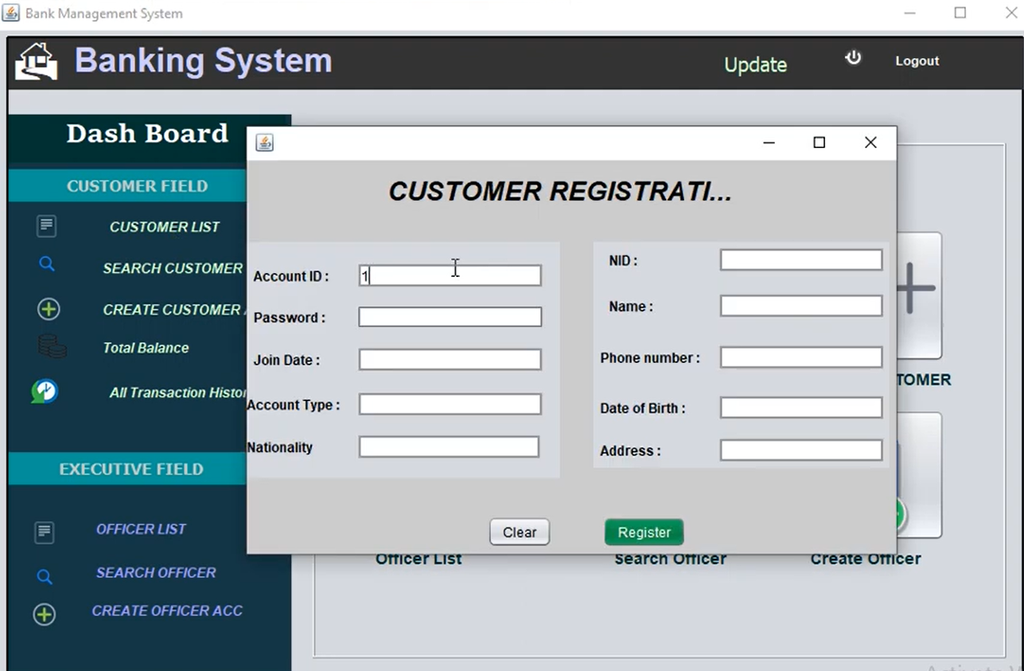Click the large plus card behind the dialog

[919, 295]
